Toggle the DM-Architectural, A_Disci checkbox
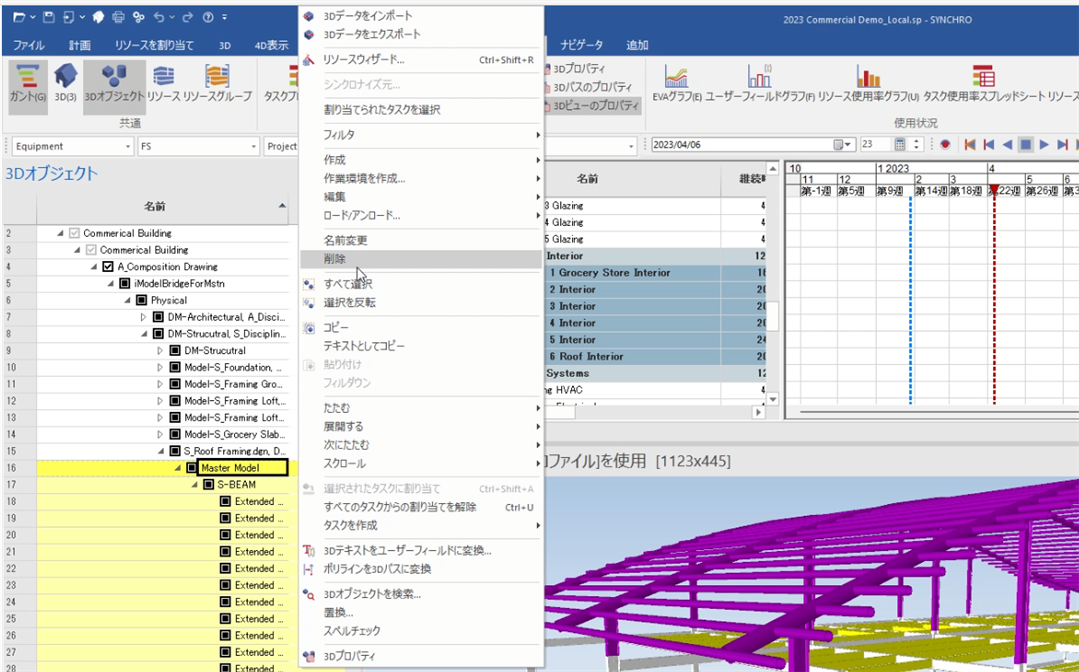 158,317
